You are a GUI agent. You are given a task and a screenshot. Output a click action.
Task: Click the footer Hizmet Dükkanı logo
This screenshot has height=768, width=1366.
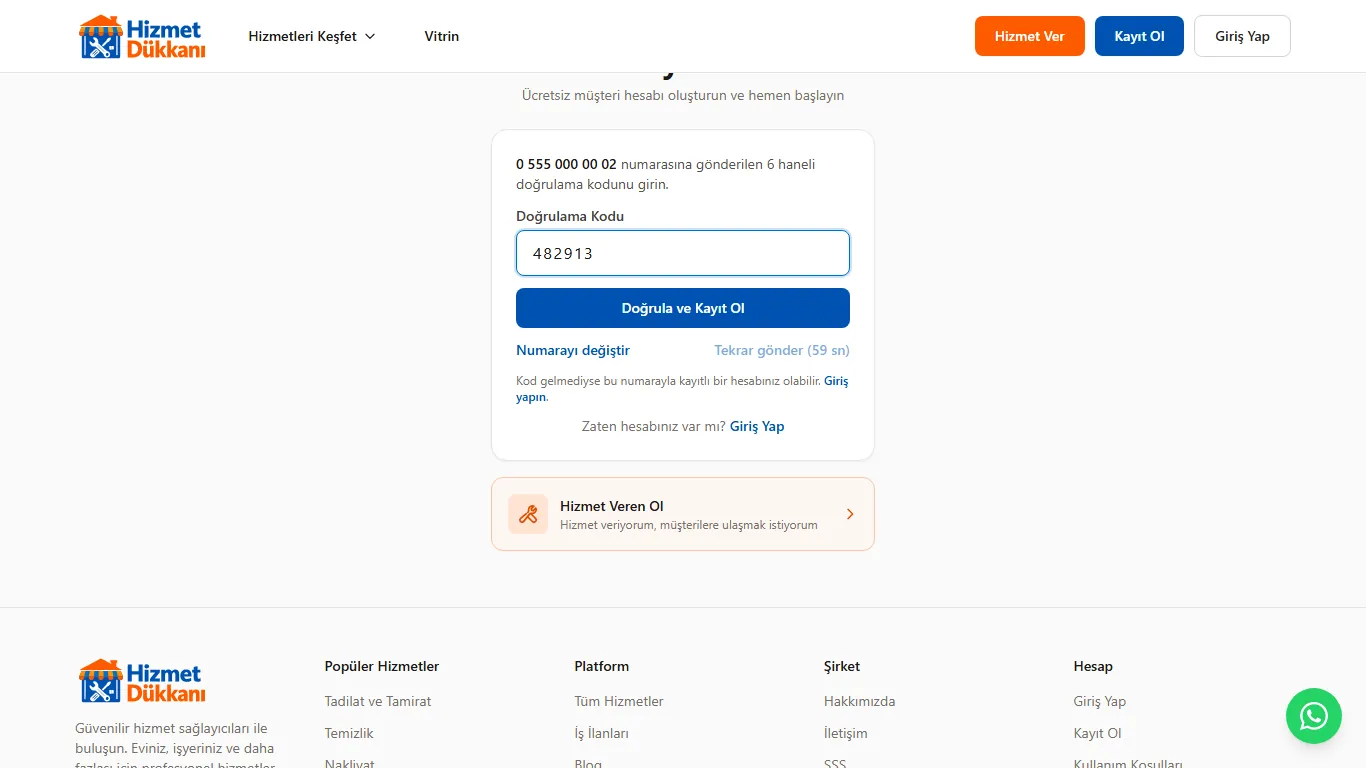pyautogui.click(x=142, y=680)
